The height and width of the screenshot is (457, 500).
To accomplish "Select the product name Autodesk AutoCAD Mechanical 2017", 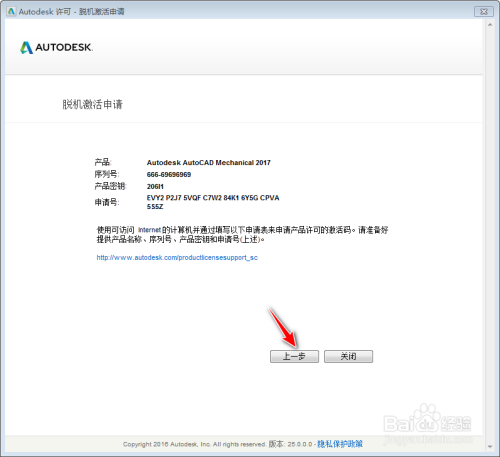I will click(209, 163).
